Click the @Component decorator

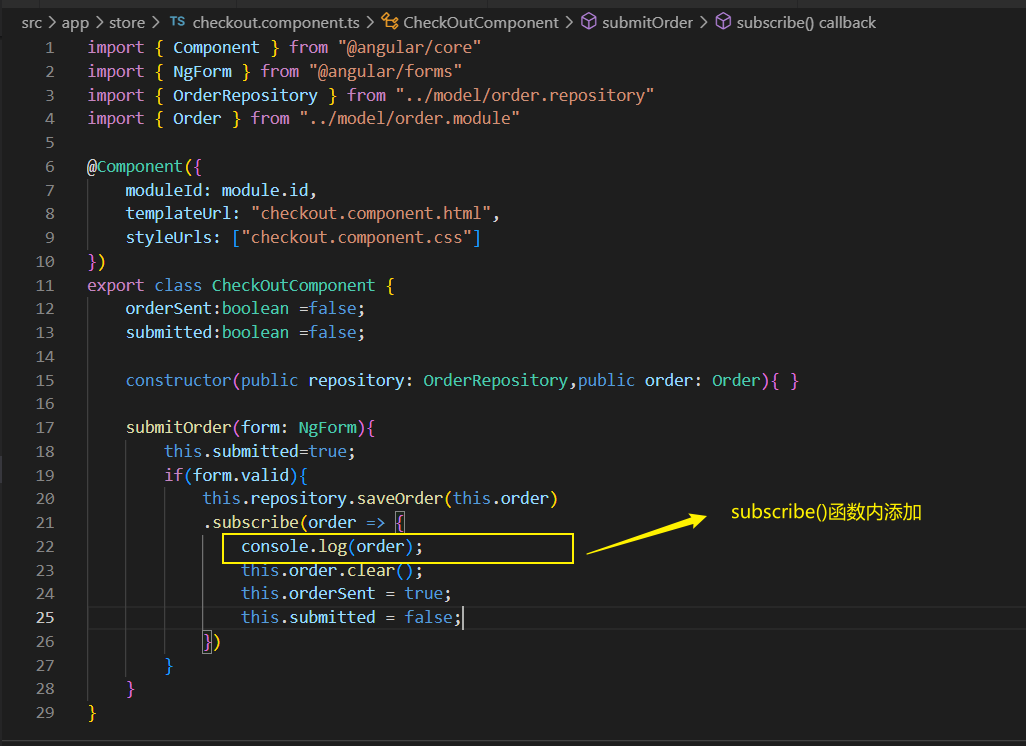click(x=135, y=167)
